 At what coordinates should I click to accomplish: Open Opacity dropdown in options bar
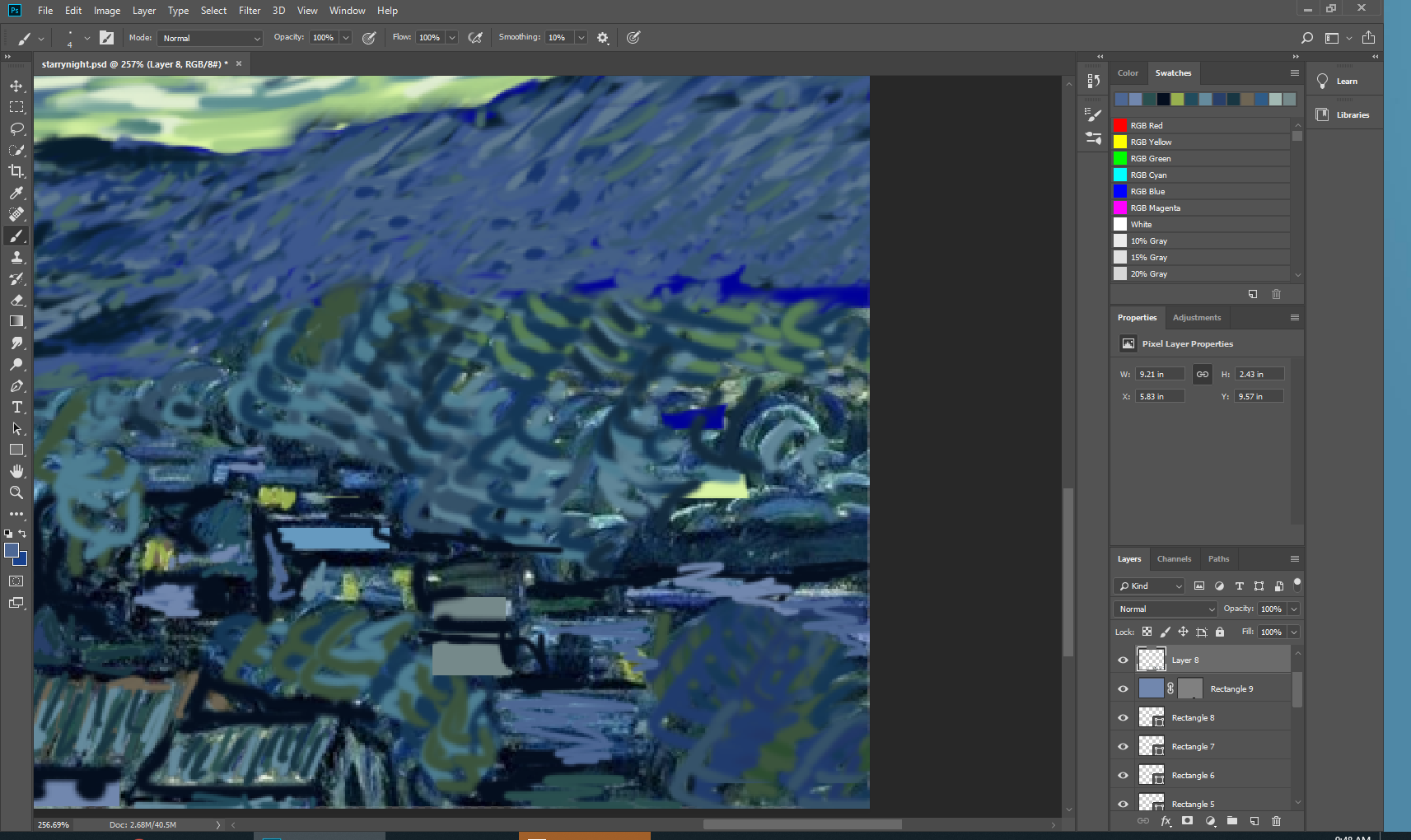click(346, 38)
